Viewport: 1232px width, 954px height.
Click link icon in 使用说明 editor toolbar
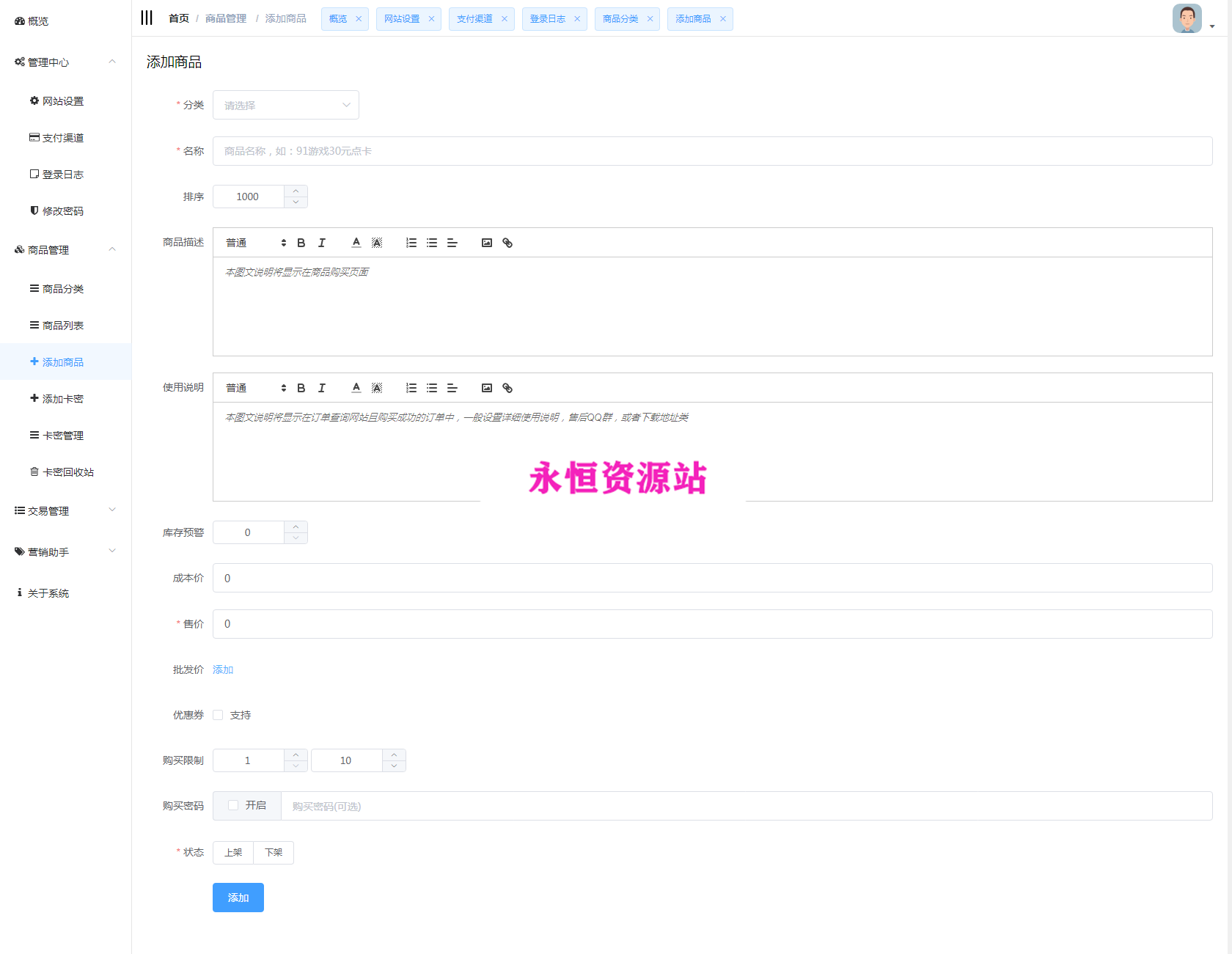507,388
